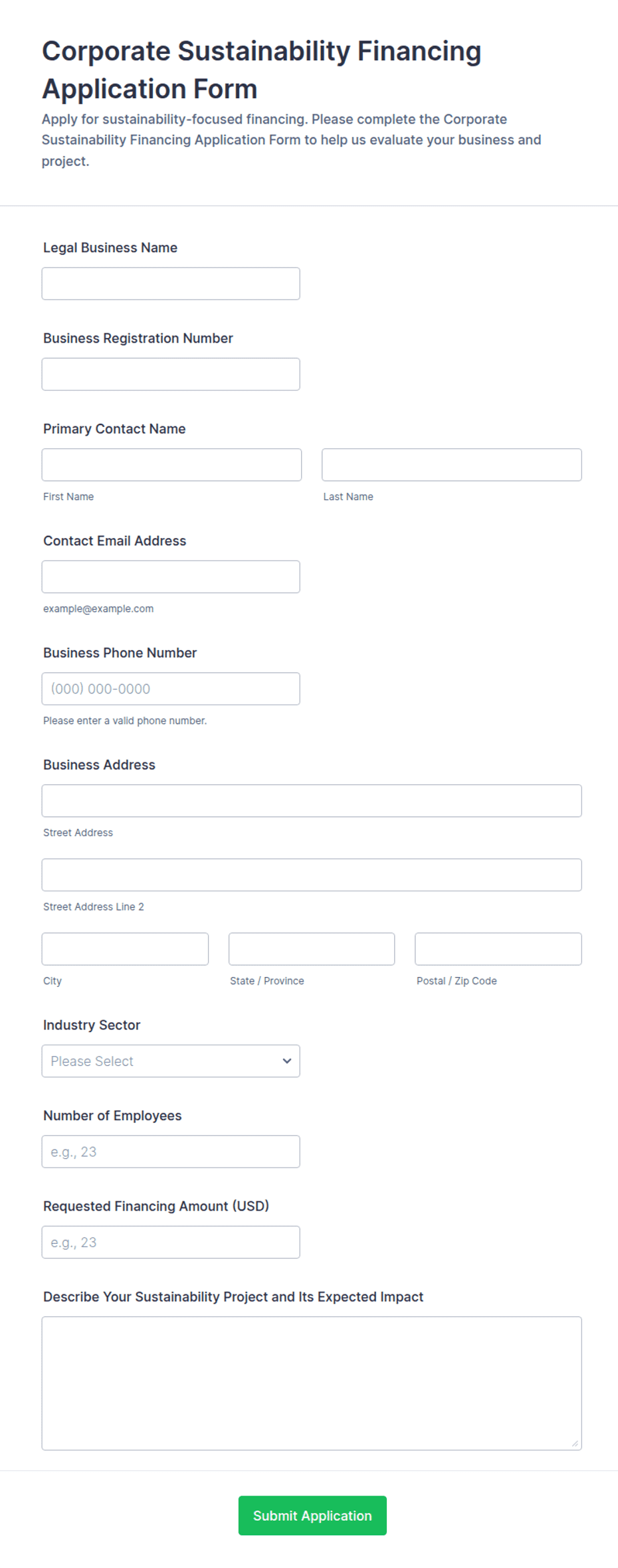Open the Industry Sector dropdown
618x1568 pixels.
coord(171,1061)
